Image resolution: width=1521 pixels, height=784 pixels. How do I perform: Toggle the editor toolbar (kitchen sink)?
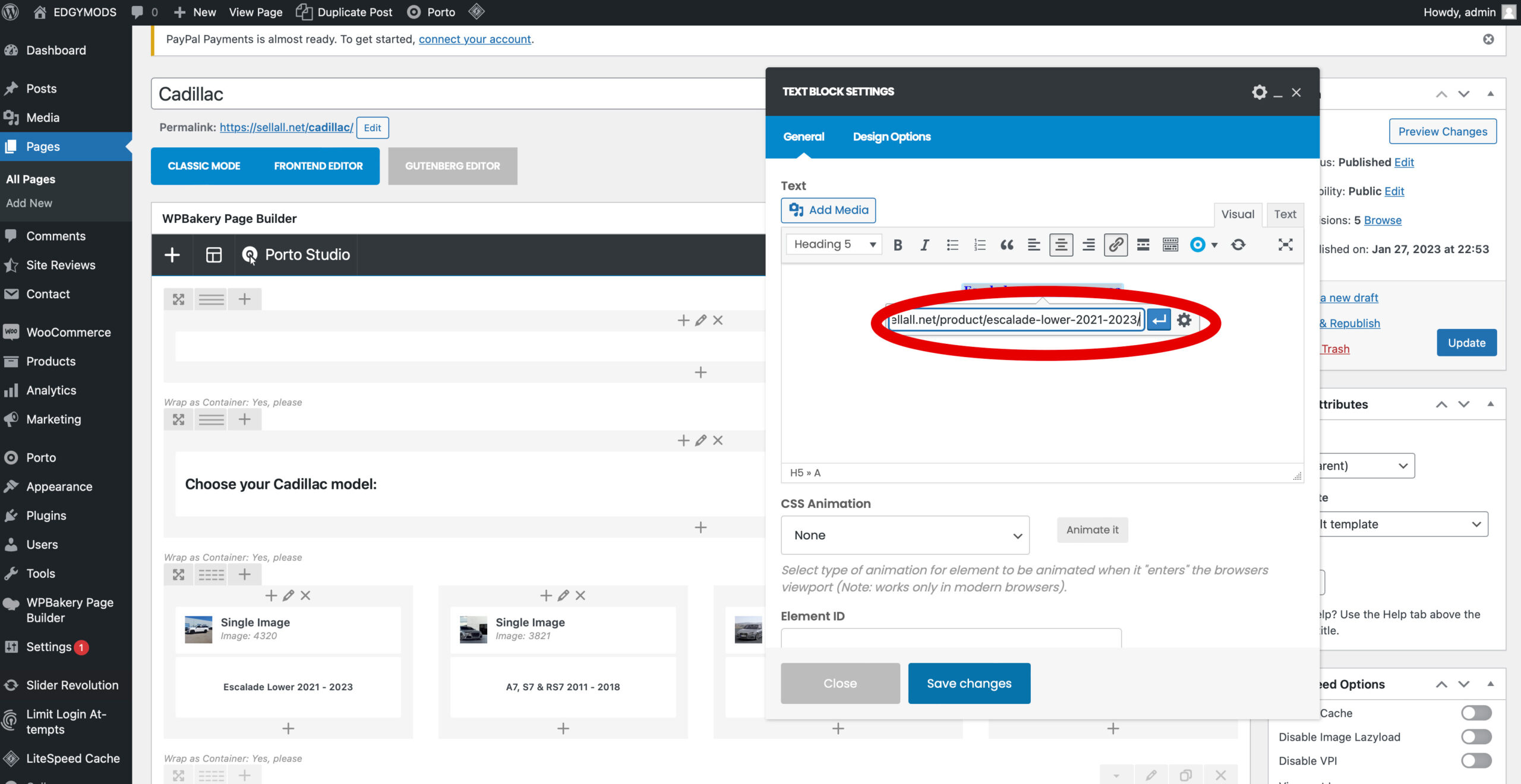(1170, 245)
